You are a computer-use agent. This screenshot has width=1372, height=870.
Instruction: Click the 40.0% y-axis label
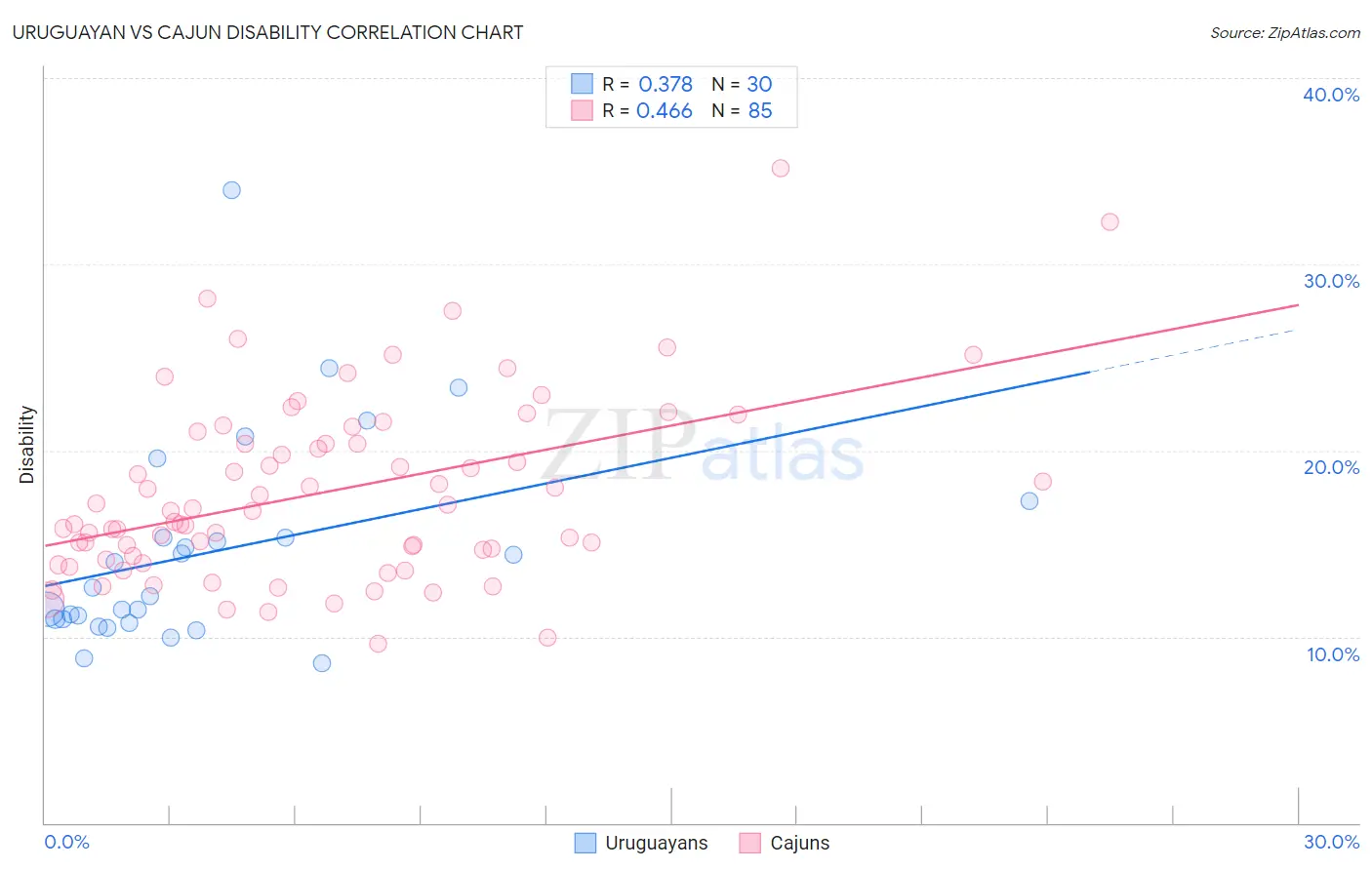[x=1331, y=95]
